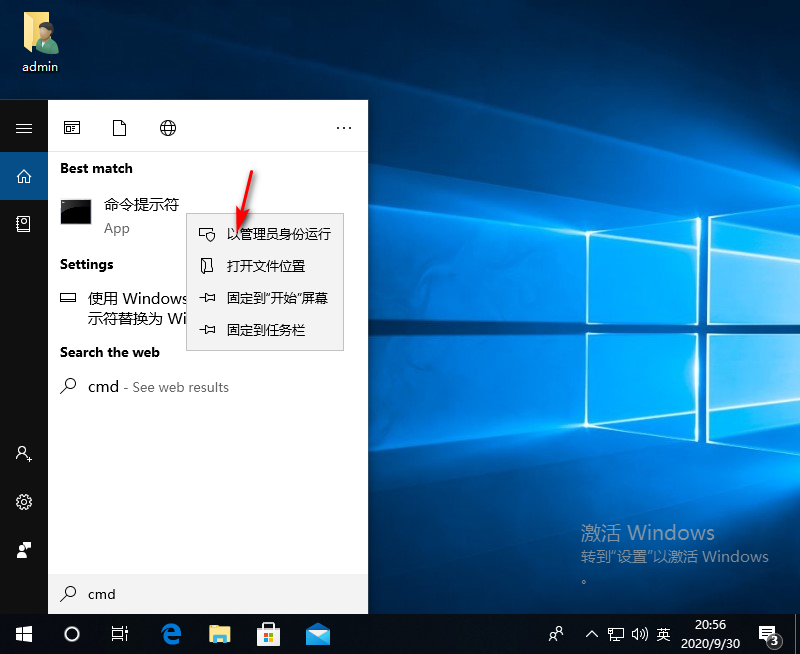The width and height of the screenshot is (800, 654).
Task: Click the account icon in search sidebar
Action: [25, 454]
